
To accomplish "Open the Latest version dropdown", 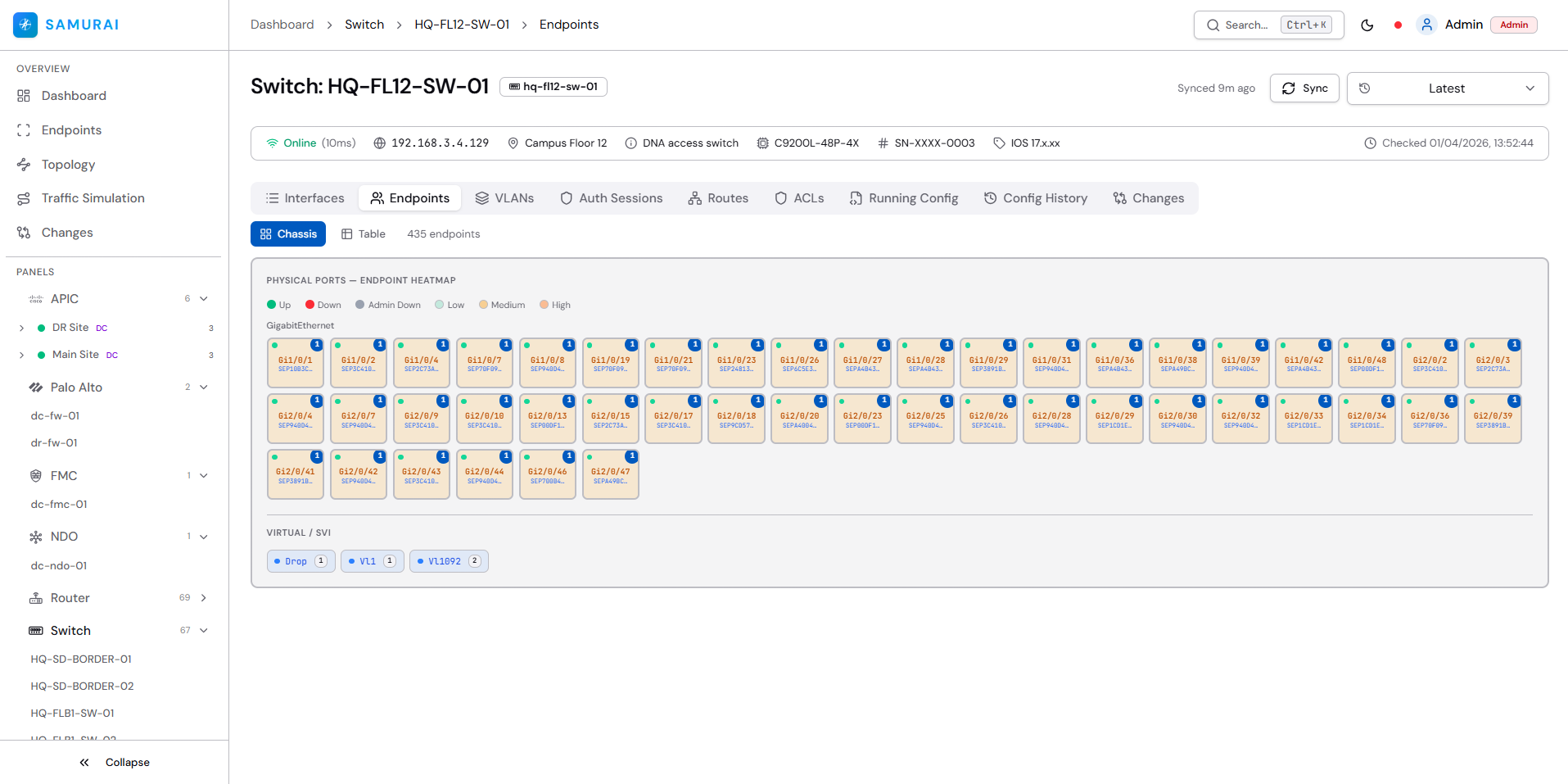I will (x=1447, y=88).
